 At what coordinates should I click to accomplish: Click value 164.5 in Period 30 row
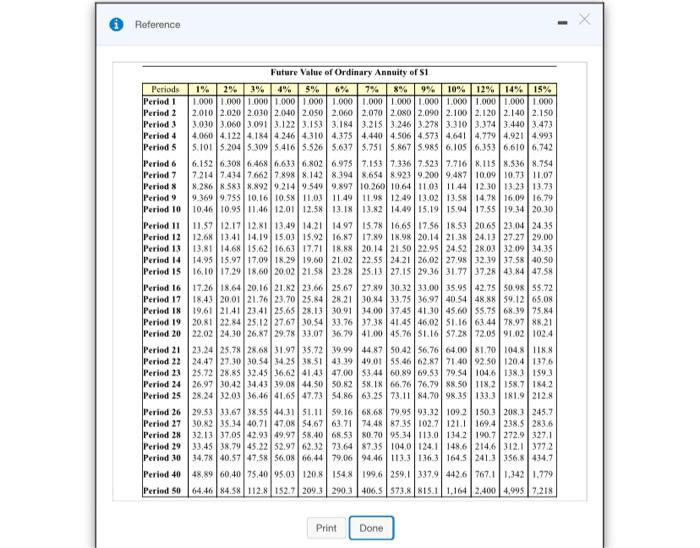tap(456, 457)
